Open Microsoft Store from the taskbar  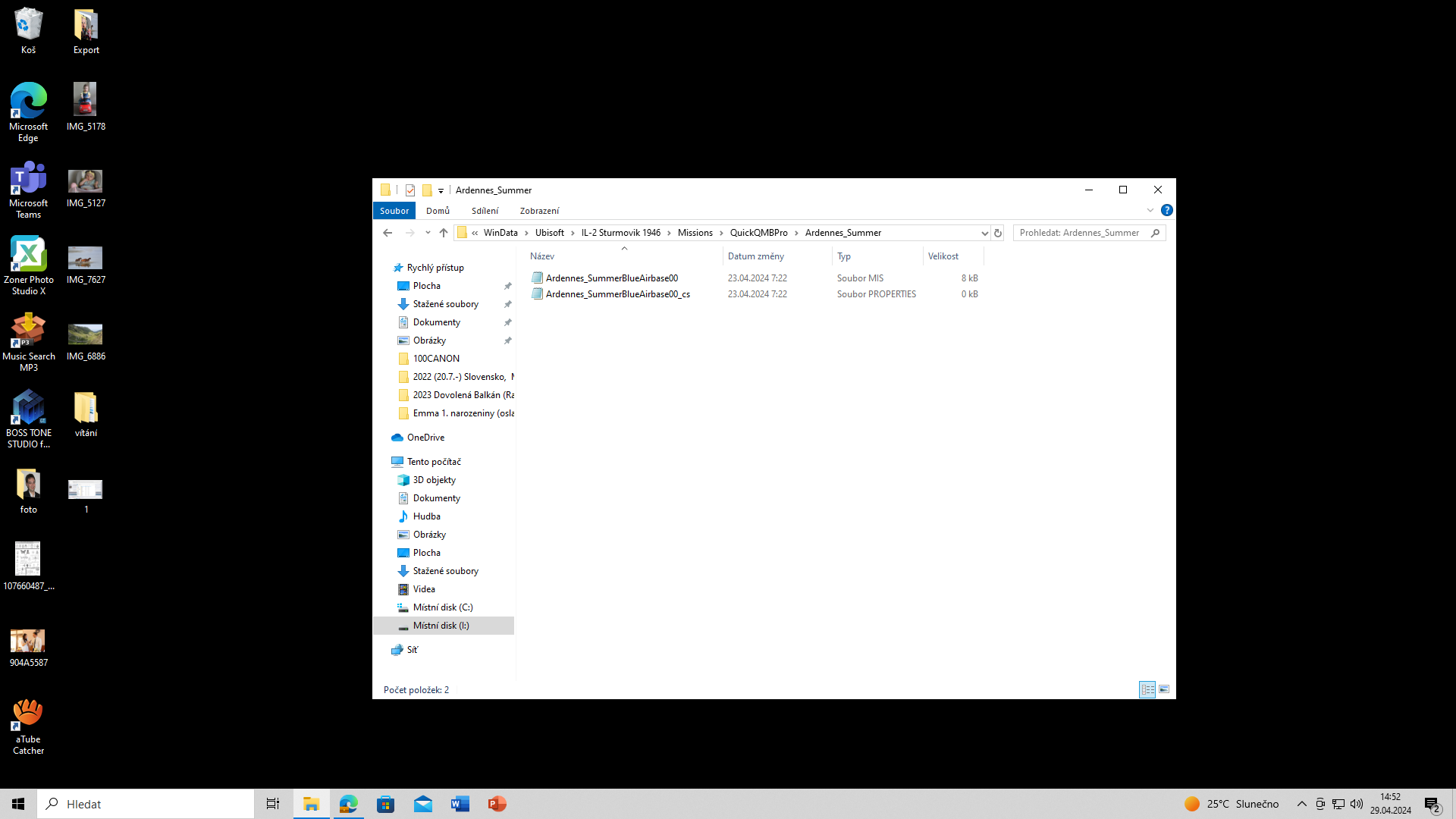tap(385, 804)
